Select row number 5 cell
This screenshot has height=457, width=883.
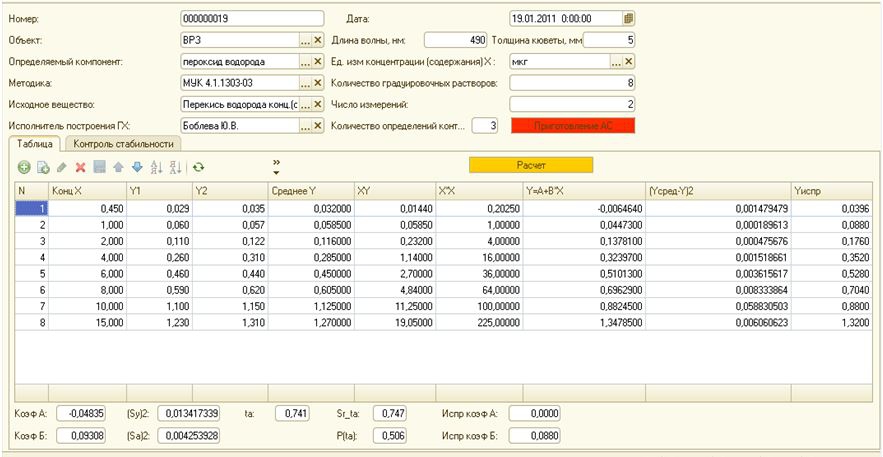[32, 275]
